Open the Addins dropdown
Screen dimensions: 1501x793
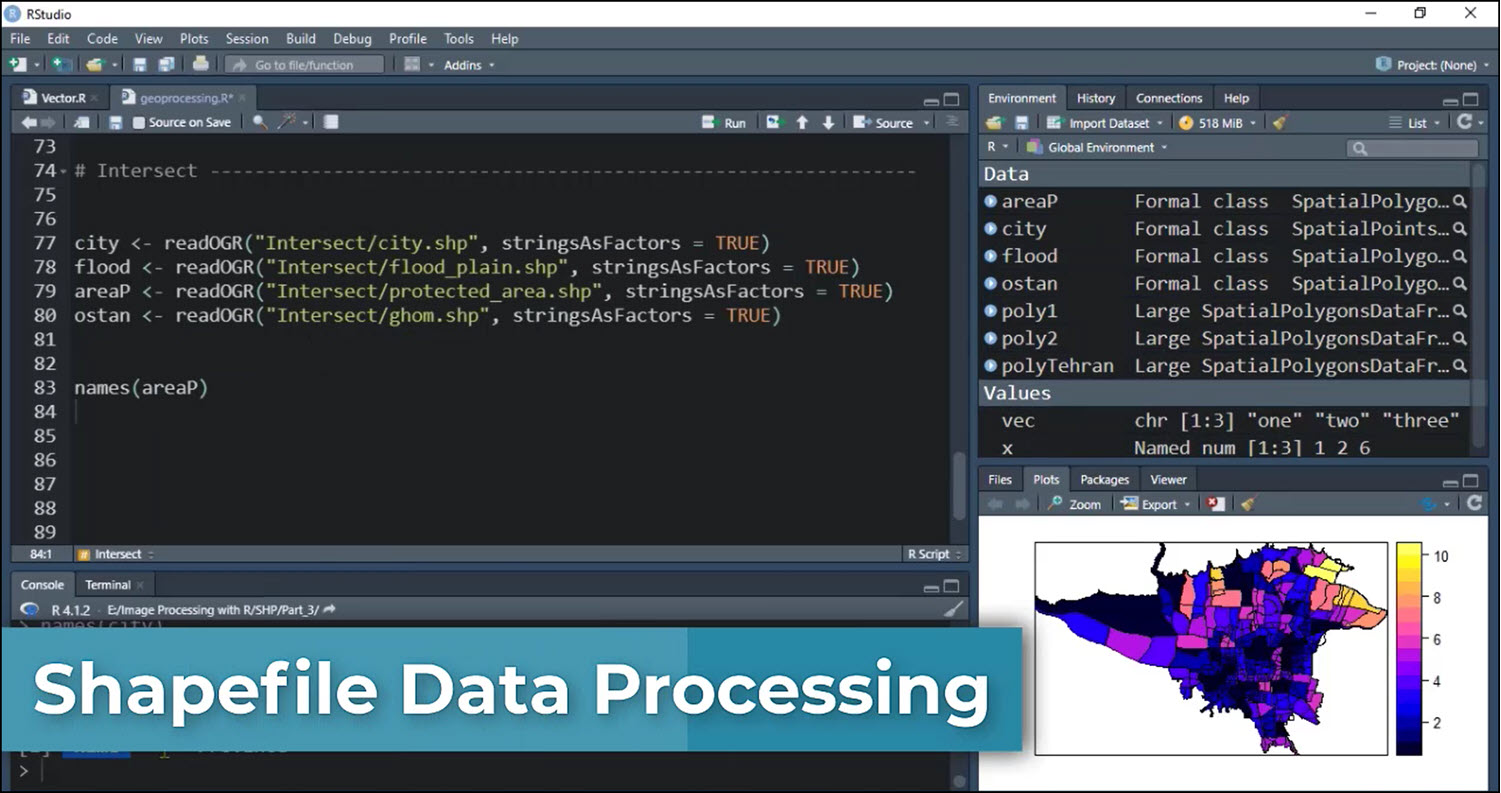point(469,65)
